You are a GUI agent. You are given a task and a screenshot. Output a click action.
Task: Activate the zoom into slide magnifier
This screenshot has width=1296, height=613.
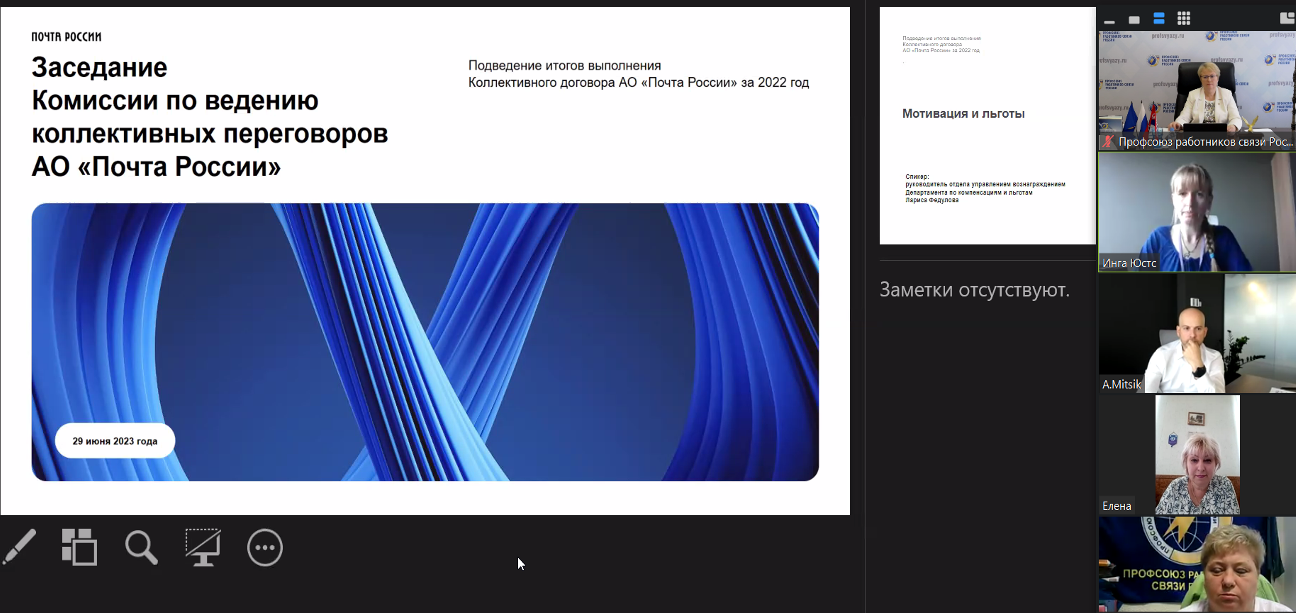(x=141, y=547)
